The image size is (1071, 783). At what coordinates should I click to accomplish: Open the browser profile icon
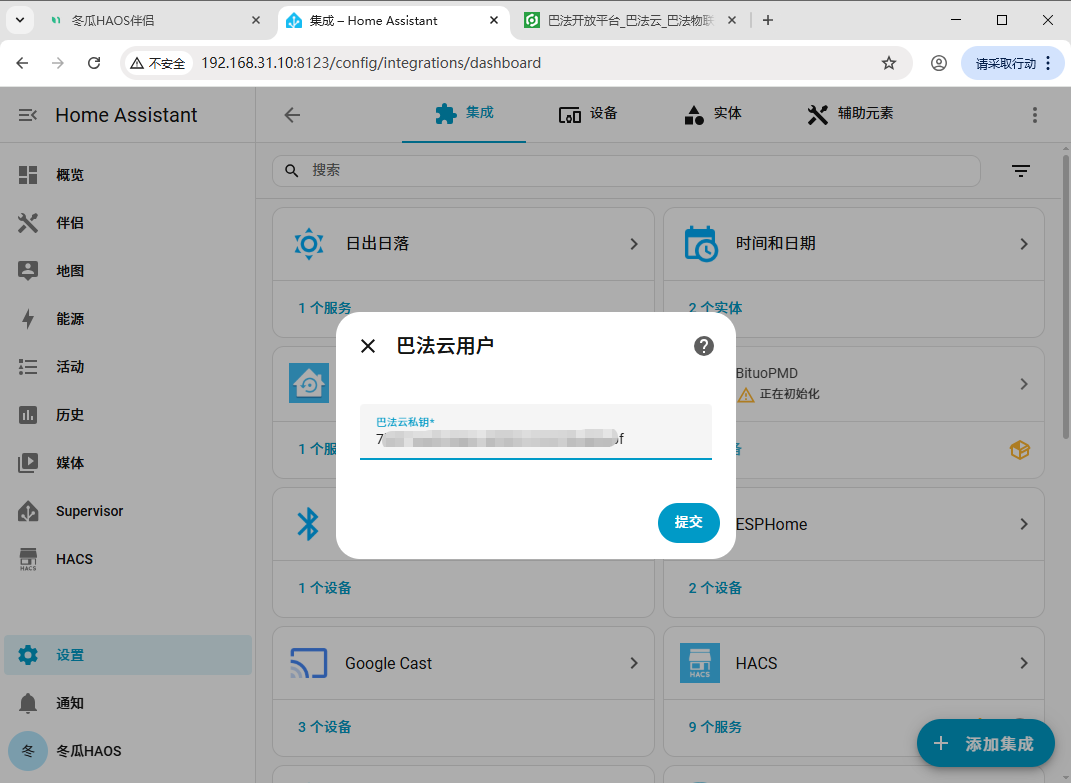[939, 64]
